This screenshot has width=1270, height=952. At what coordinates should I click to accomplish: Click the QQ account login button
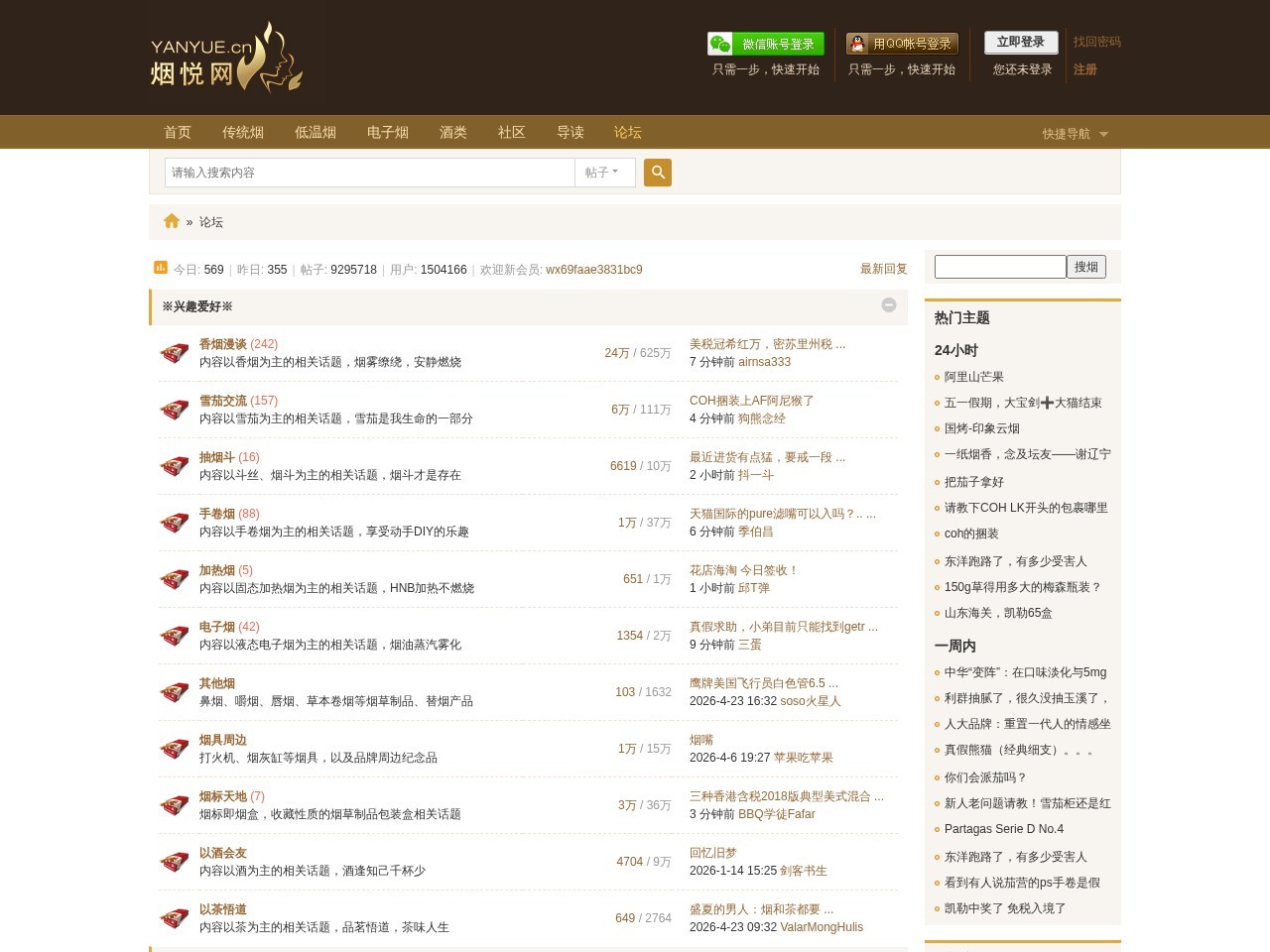click(x=902, y=44)
